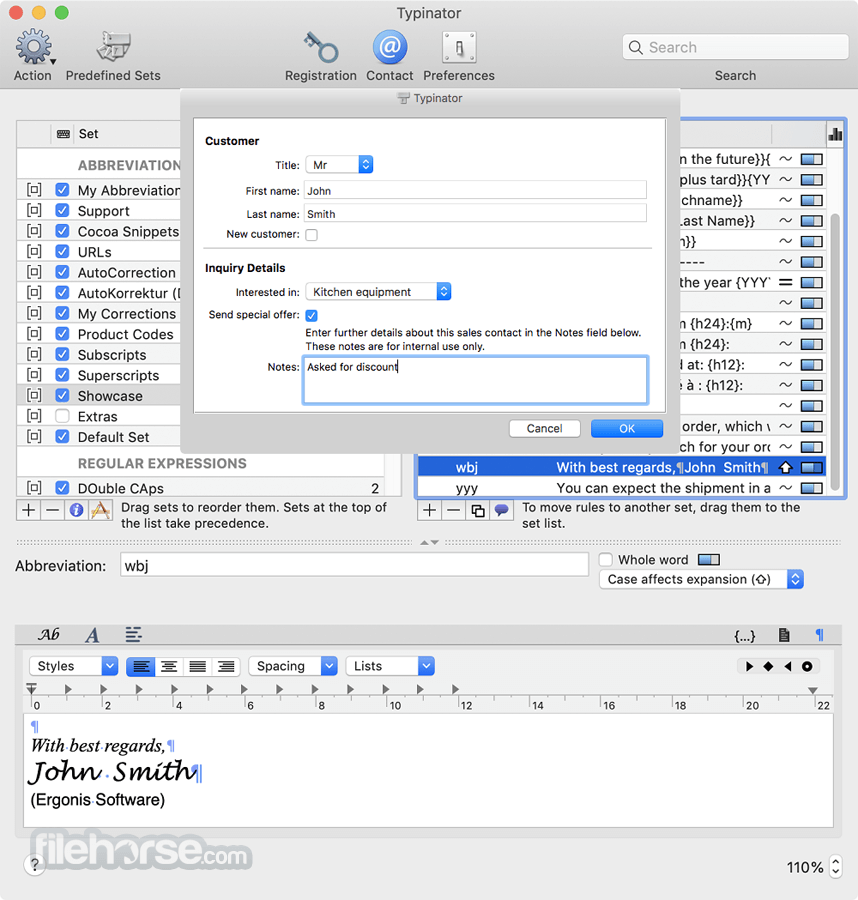Add a new rule with plus button
The height and width of the screenshot is (900, 858).
click(x=429, y=510)
